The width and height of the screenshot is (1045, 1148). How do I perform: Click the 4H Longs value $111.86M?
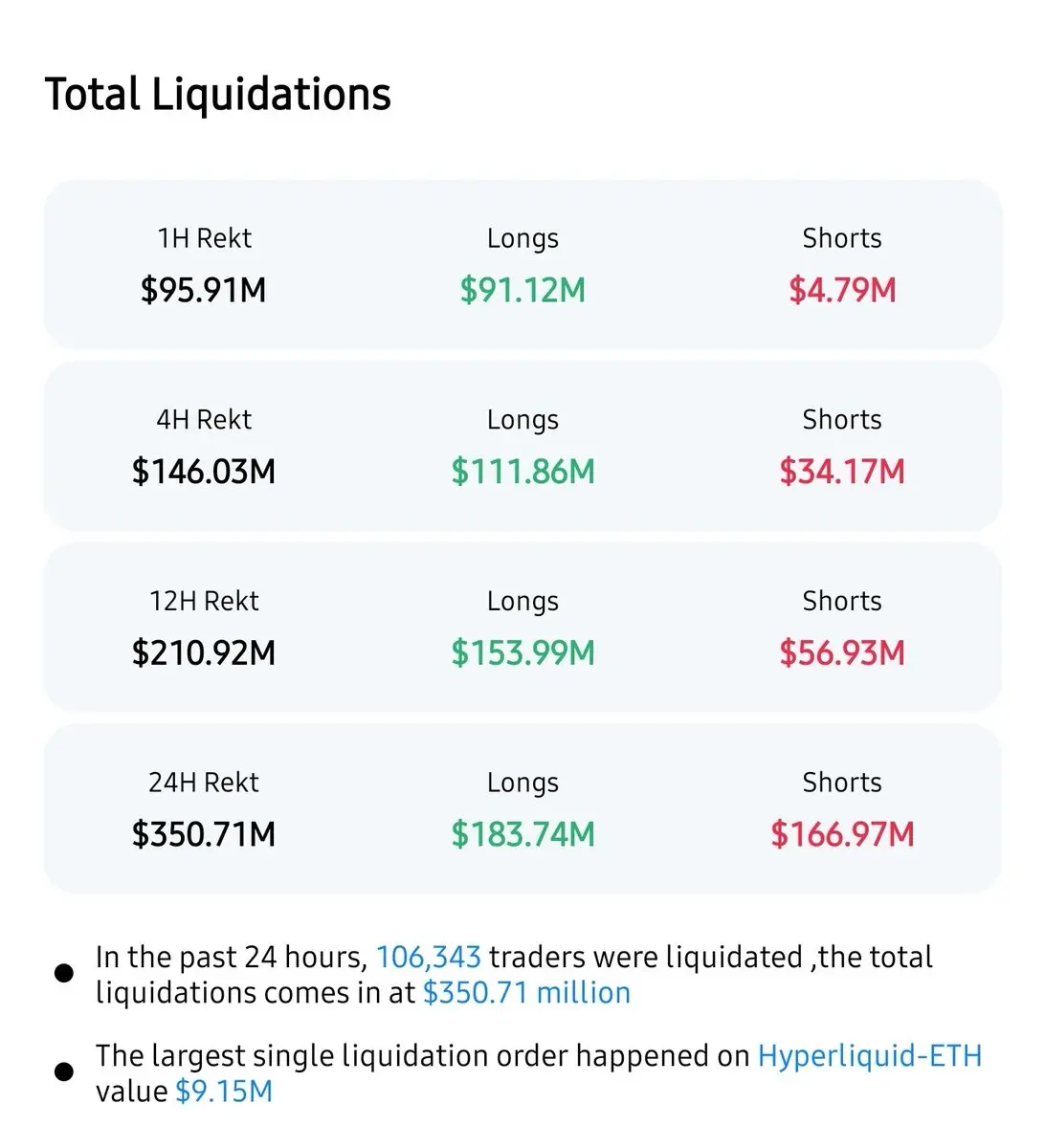coord(522,472)
